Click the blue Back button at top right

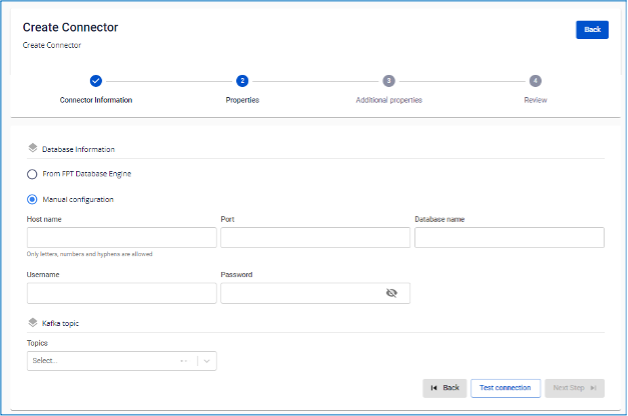coord(592,30)
